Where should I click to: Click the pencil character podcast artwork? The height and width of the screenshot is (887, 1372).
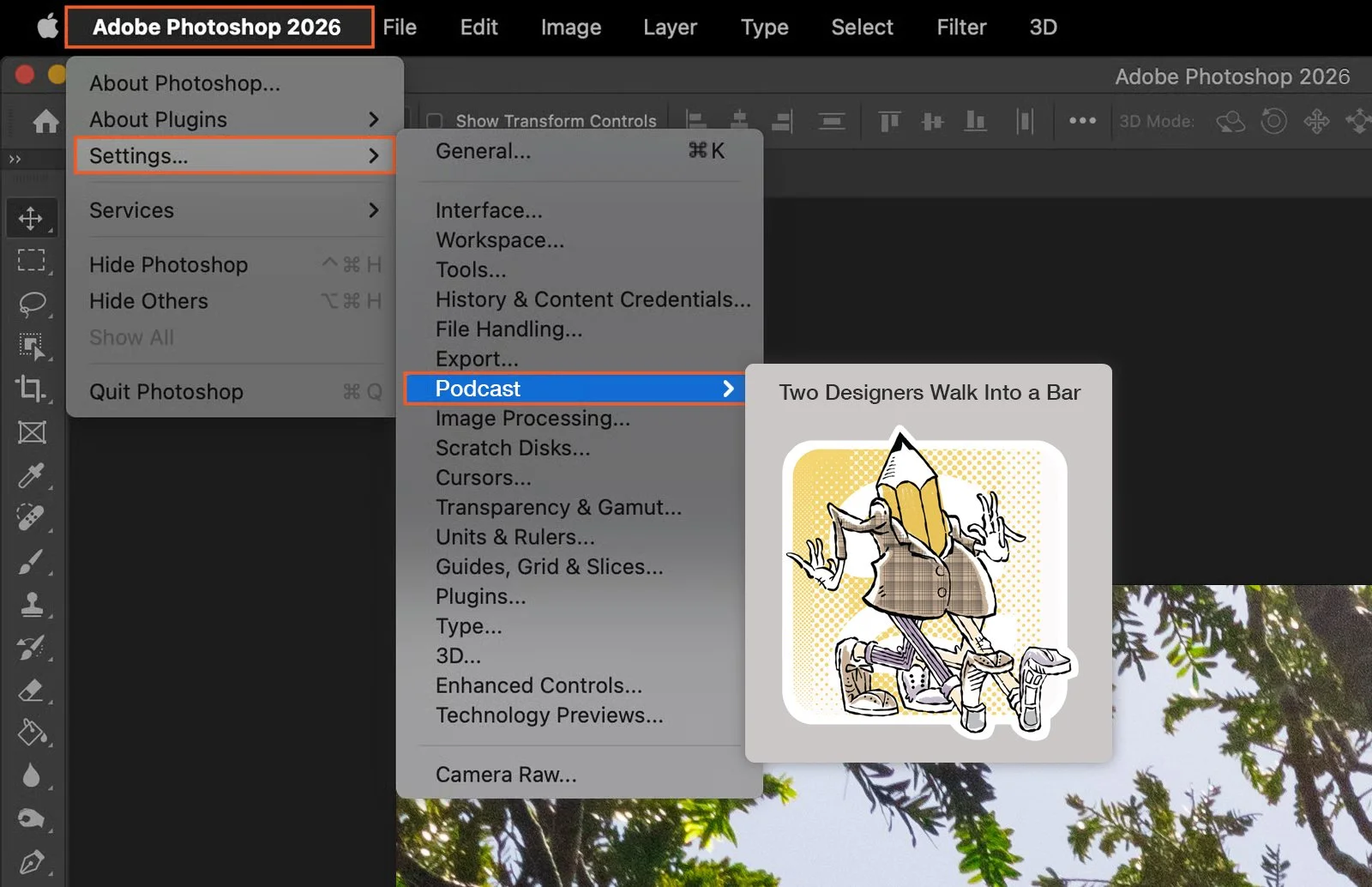(x=929, y=583)
